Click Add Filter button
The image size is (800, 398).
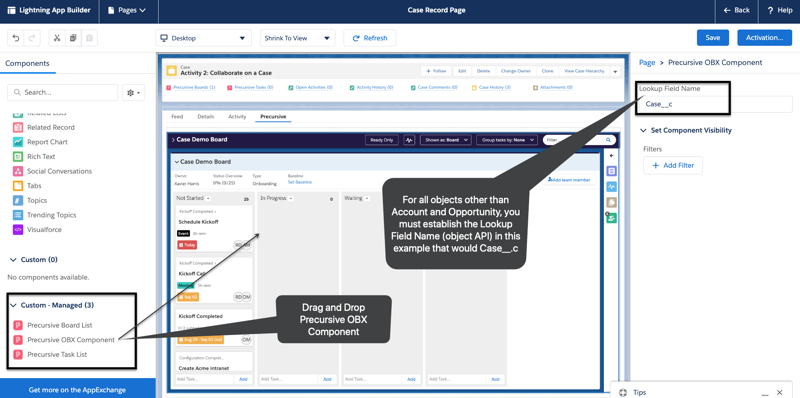(672, 165)
